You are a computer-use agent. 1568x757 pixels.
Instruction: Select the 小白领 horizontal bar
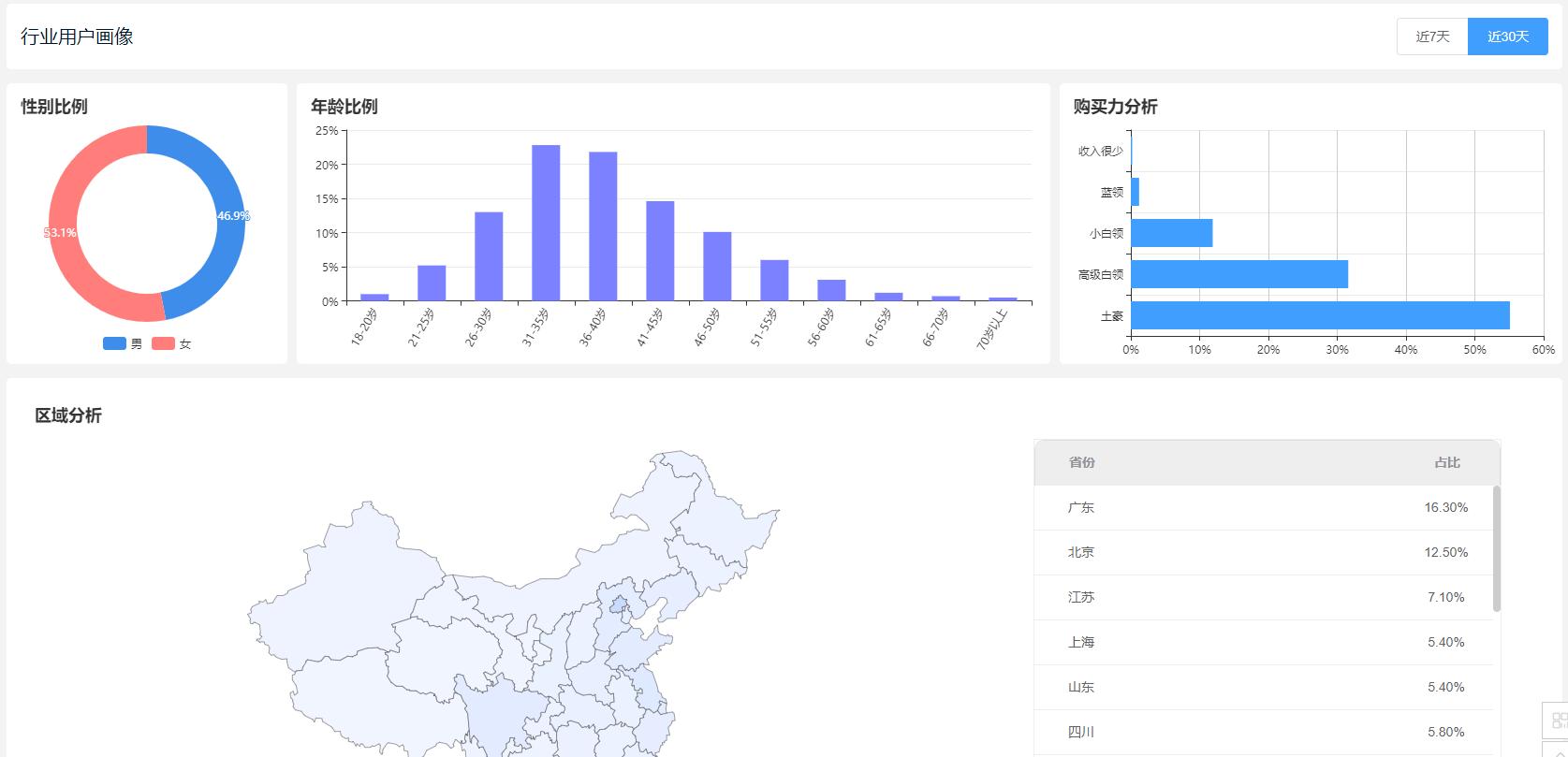(x=1171, y=233)
